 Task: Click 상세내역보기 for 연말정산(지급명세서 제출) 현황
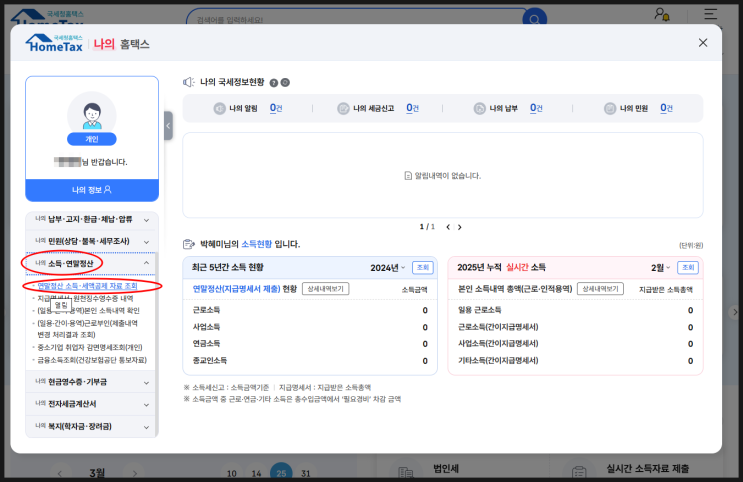(326, 289)
